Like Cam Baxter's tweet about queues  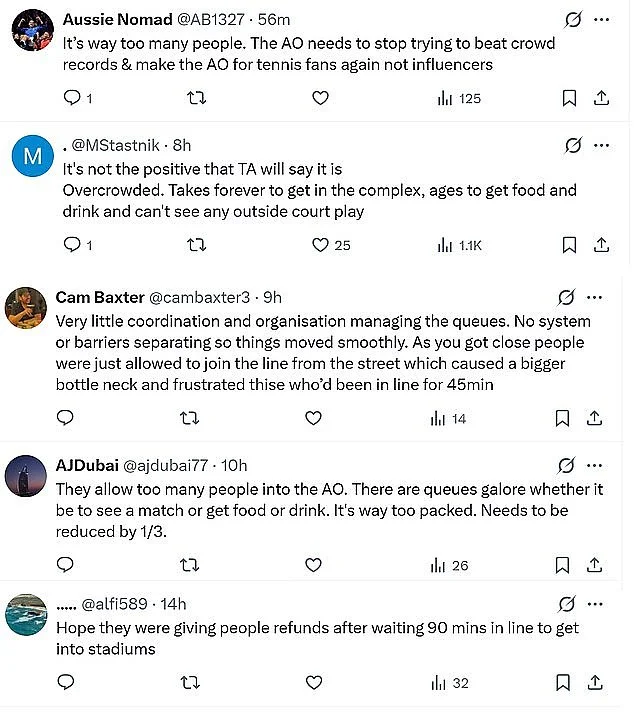(x=313, y=418)
